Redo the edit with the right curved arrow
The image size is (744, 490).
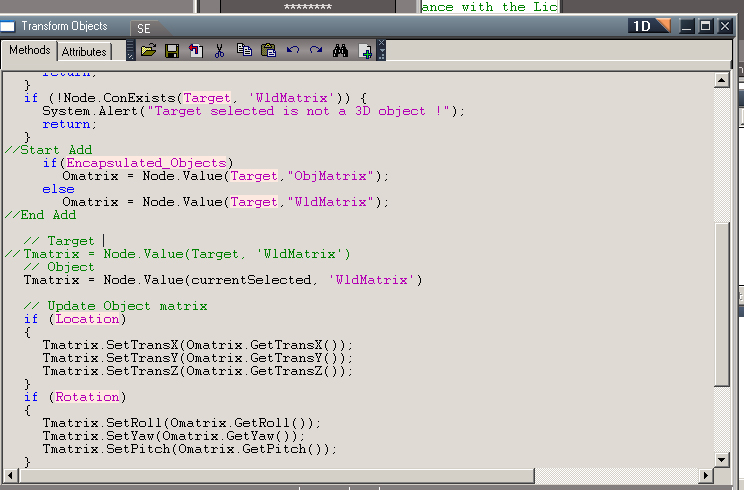pos(316,50)
